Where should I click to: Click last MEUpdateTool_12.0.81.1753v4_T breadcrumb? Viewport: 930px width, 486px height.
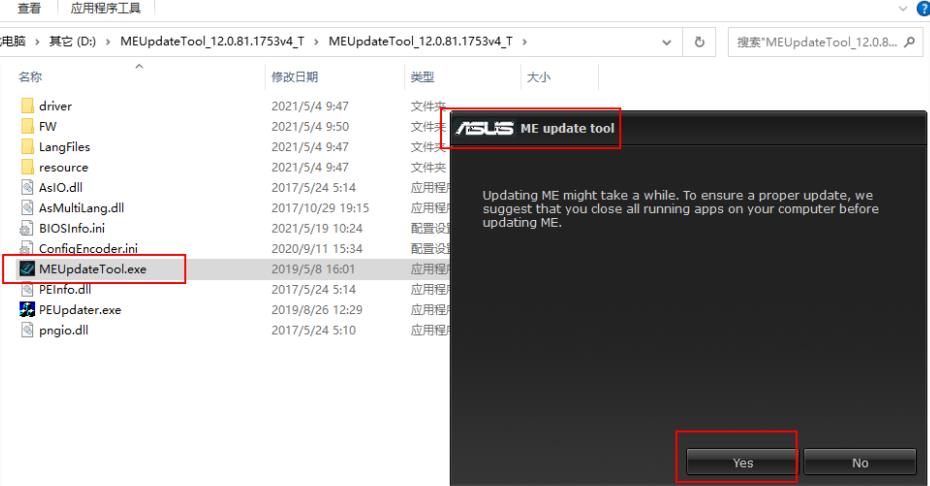421,42
